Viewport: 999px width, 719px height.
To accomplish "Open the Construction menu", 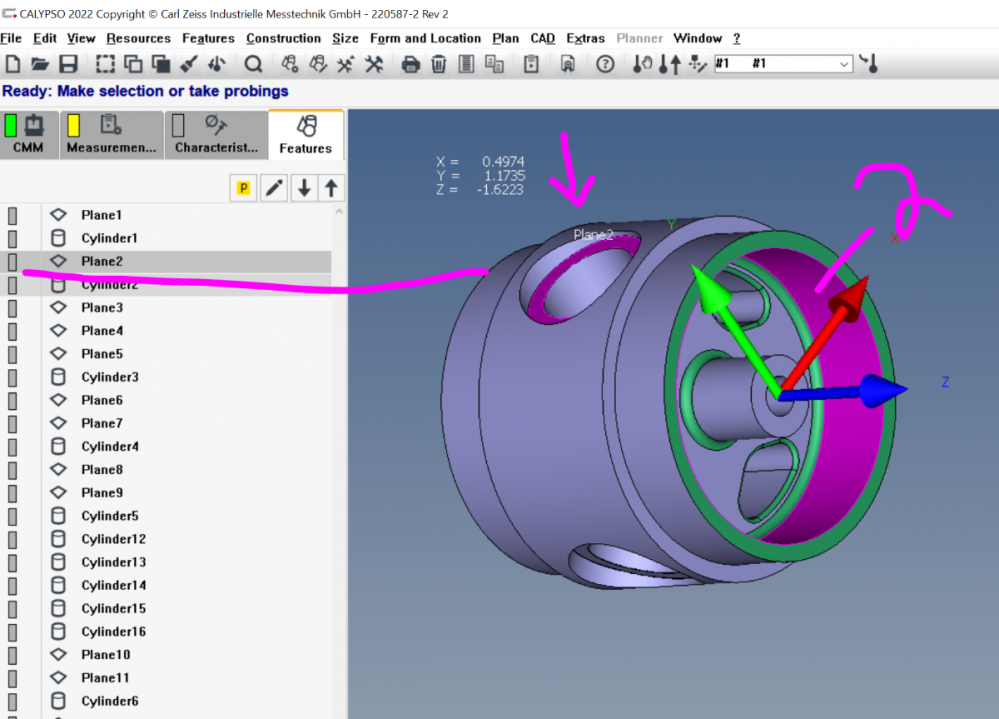I will tap(283, 38).
